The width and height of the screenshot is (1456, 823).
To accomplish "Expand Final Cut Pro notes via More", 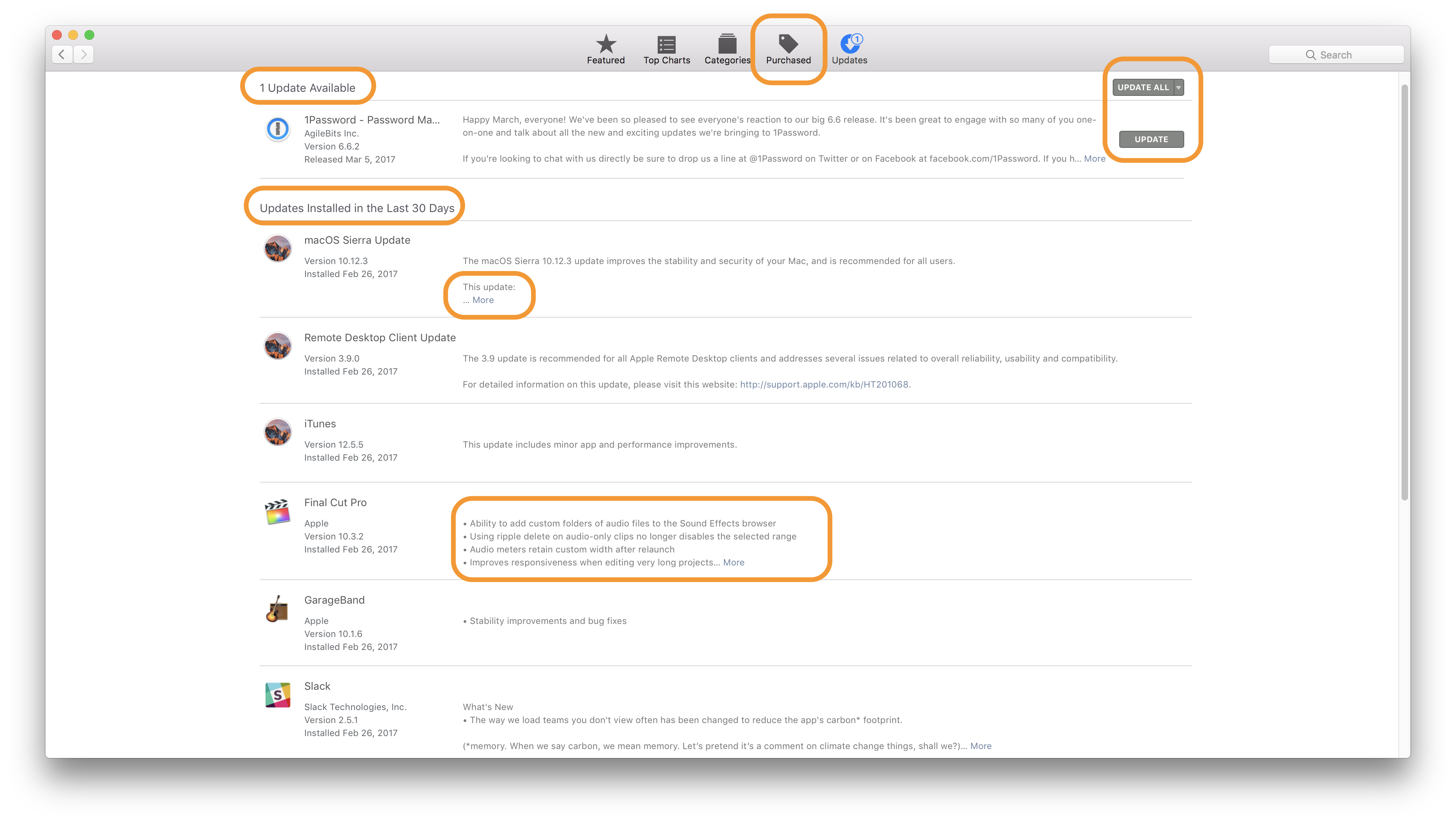I will pyautogui.click(x=733, y=563).
